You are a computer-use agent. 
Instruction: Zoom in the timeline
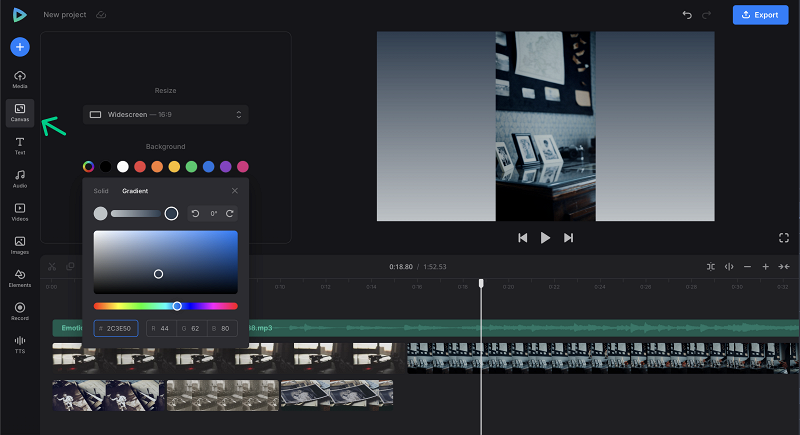tap(765, 267)
